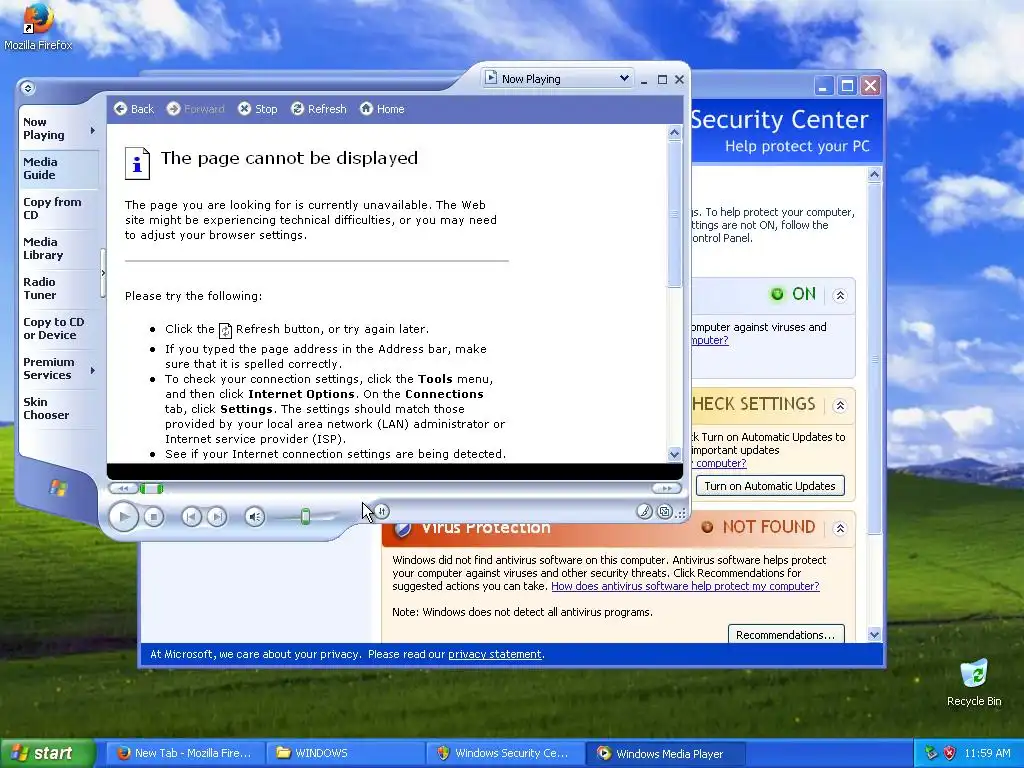Open the antivirus software help link
Image resolution: width=1024 pixels, height=768 pixels.
pos(685,586)
